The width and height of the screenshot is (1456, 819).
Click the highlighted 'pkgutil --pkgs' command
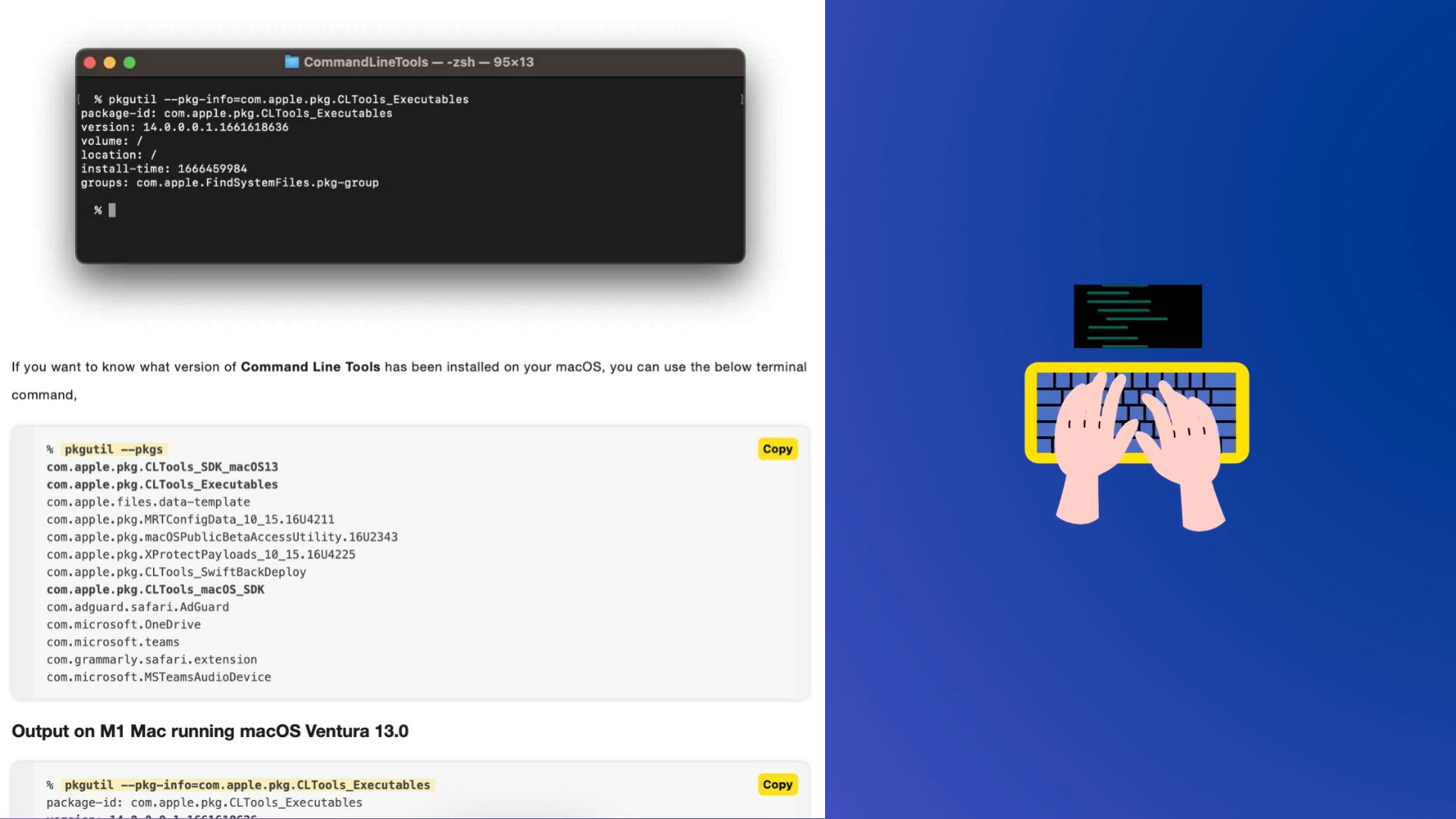(114, 450)
